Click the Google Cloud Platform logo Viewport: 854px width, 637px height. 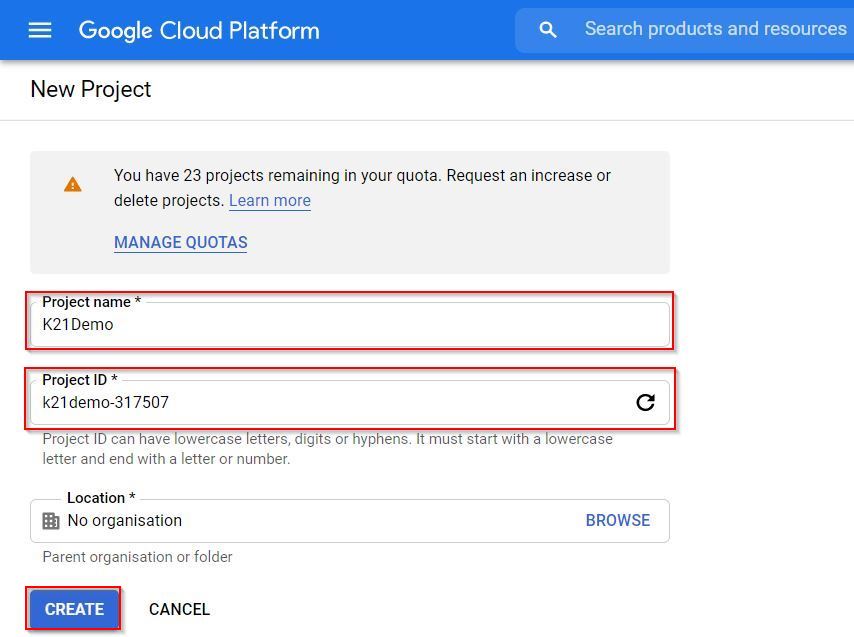pos(199,30)
